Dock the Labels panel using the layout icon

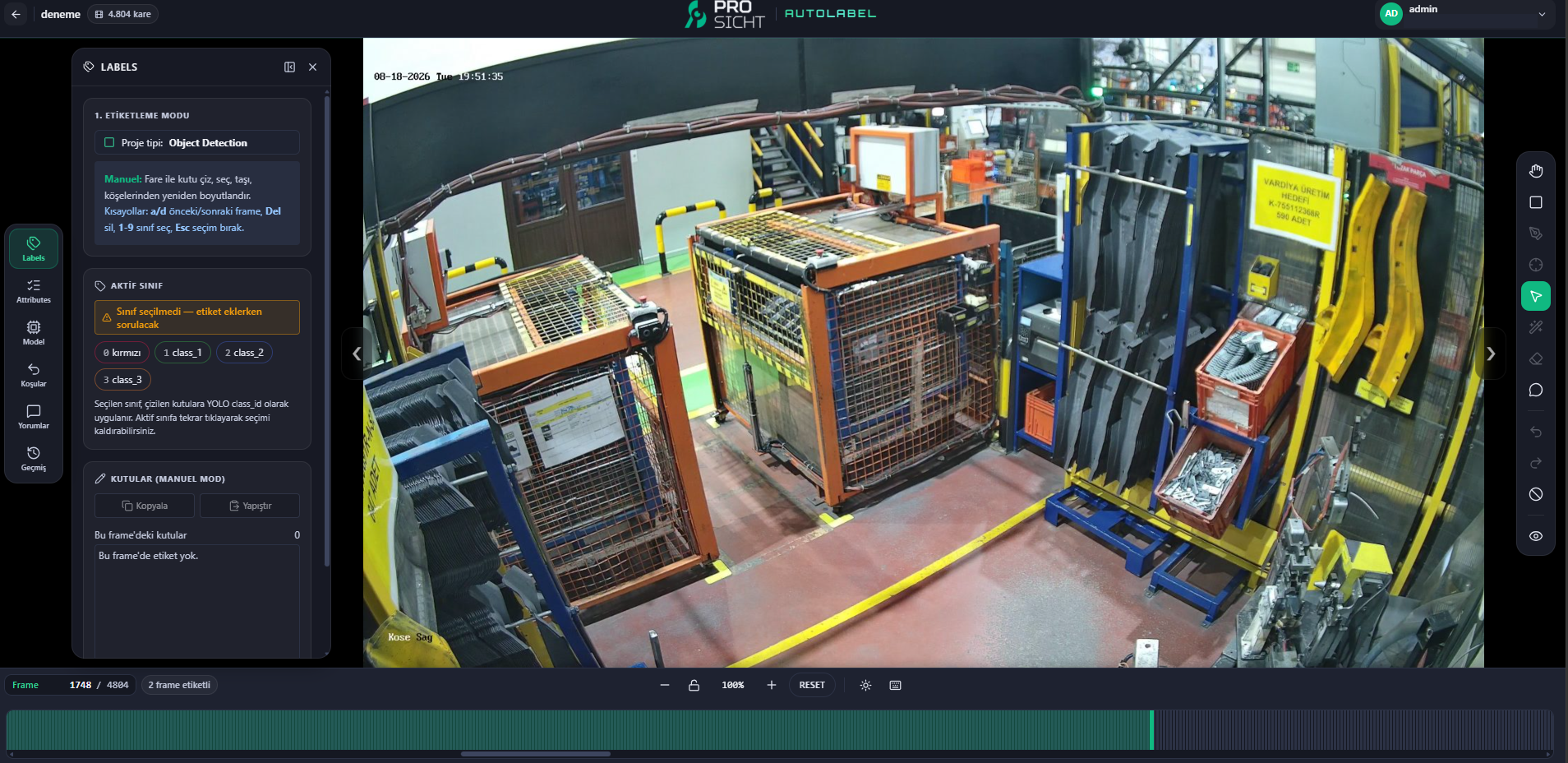point(289,67)
